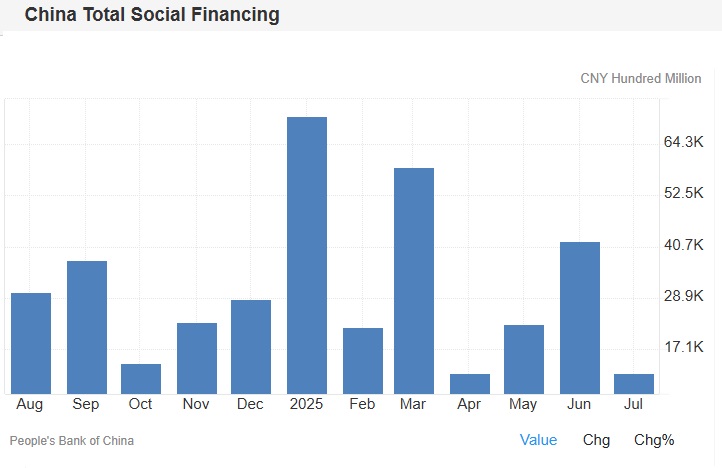
Task: Select the tallest bar labeled 2025
Action: (x=307, y=255)
